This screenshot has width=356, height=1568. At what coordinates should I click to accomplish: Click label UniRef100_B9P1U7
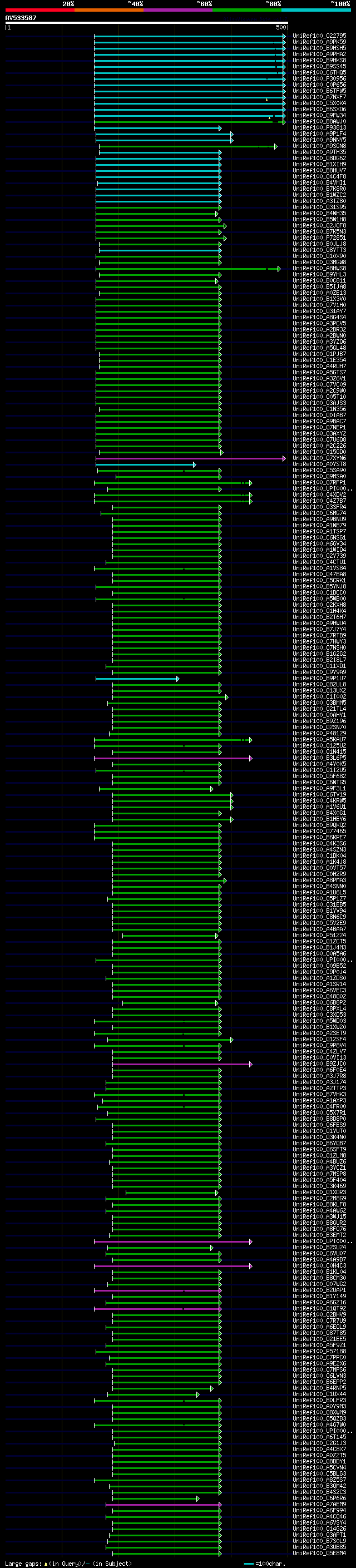point(319,679)
